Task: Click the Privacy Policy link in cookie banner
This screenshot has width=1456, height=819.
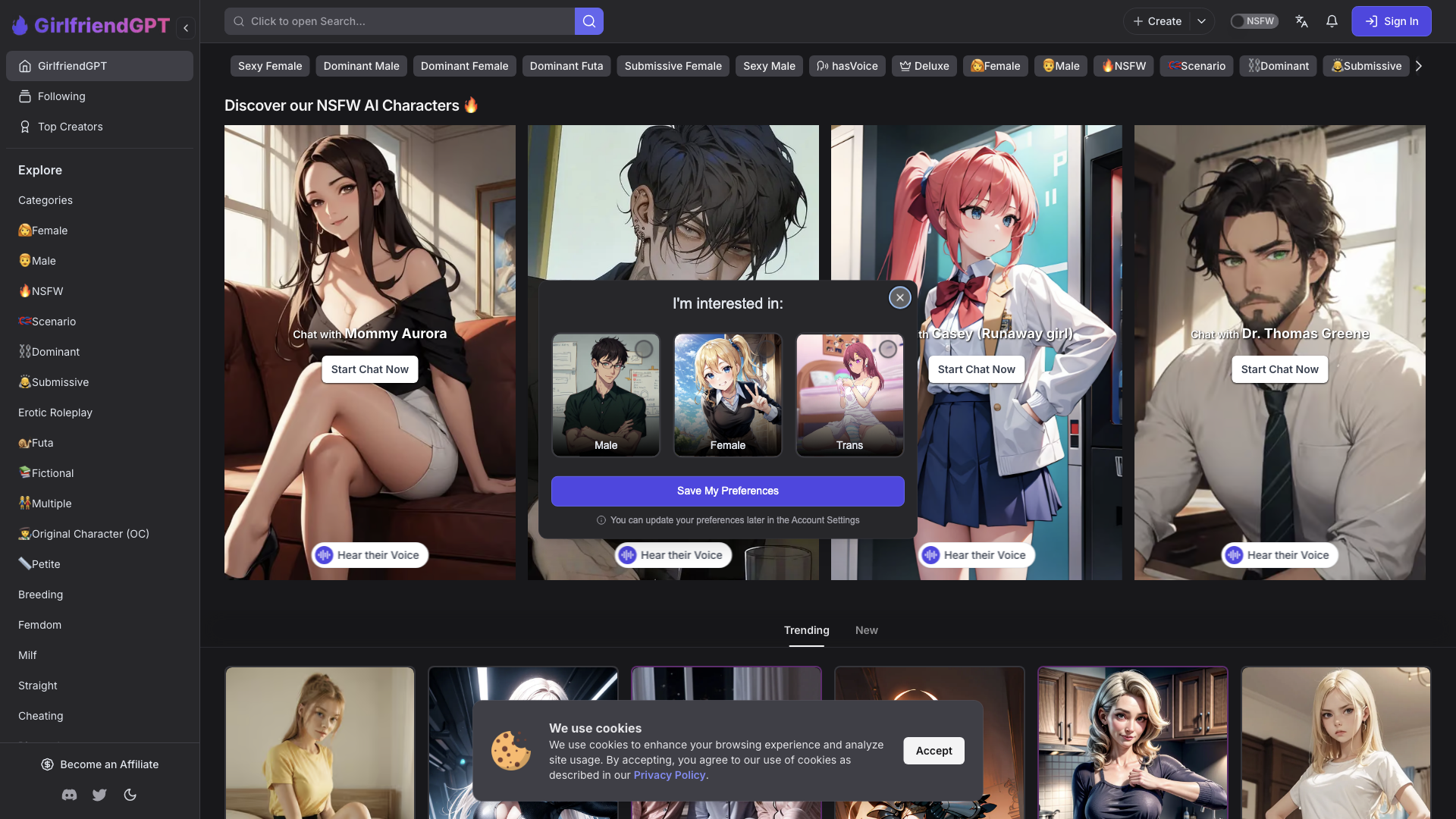Action: 669,776
